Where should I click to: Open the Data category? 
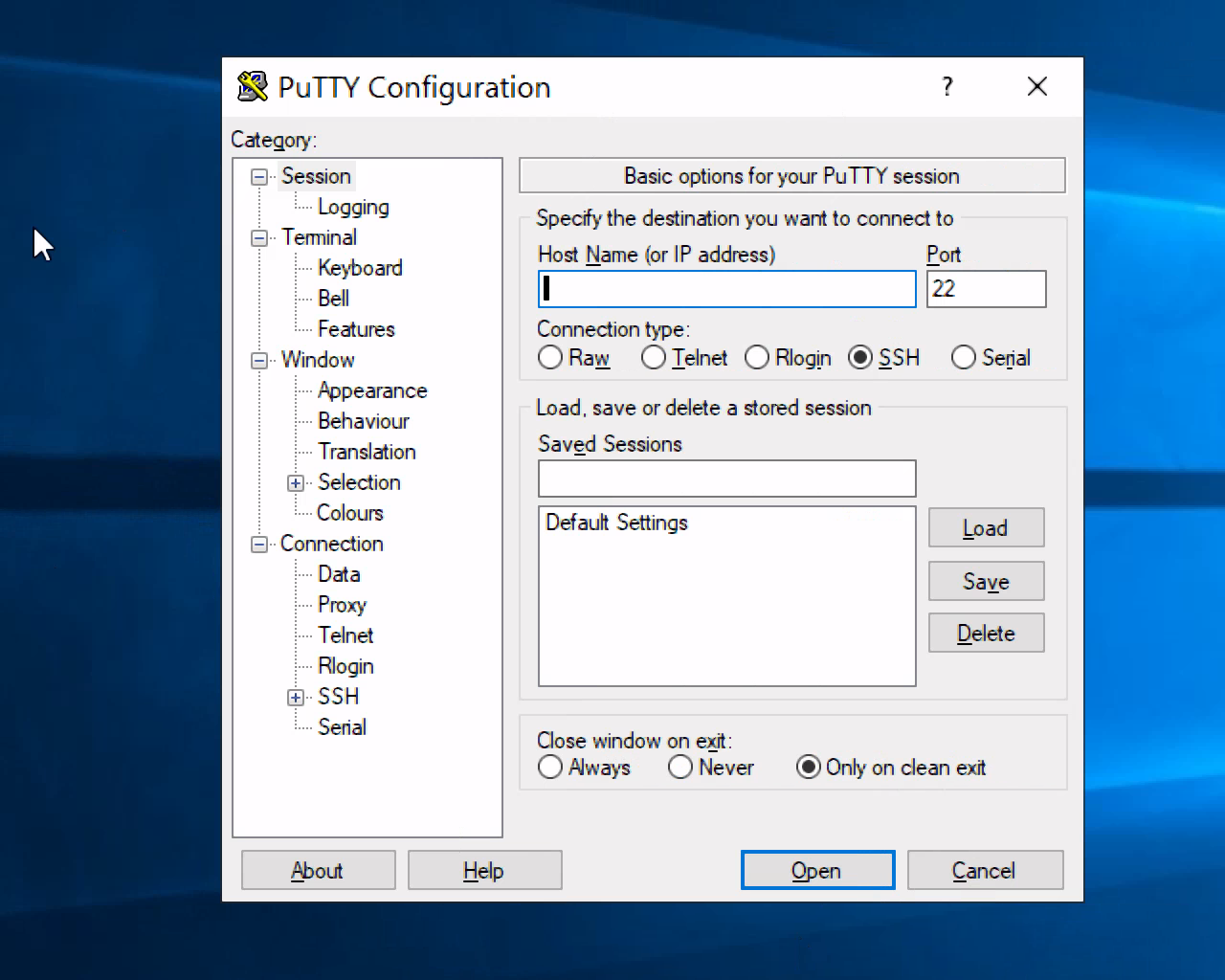coord(339,574)
